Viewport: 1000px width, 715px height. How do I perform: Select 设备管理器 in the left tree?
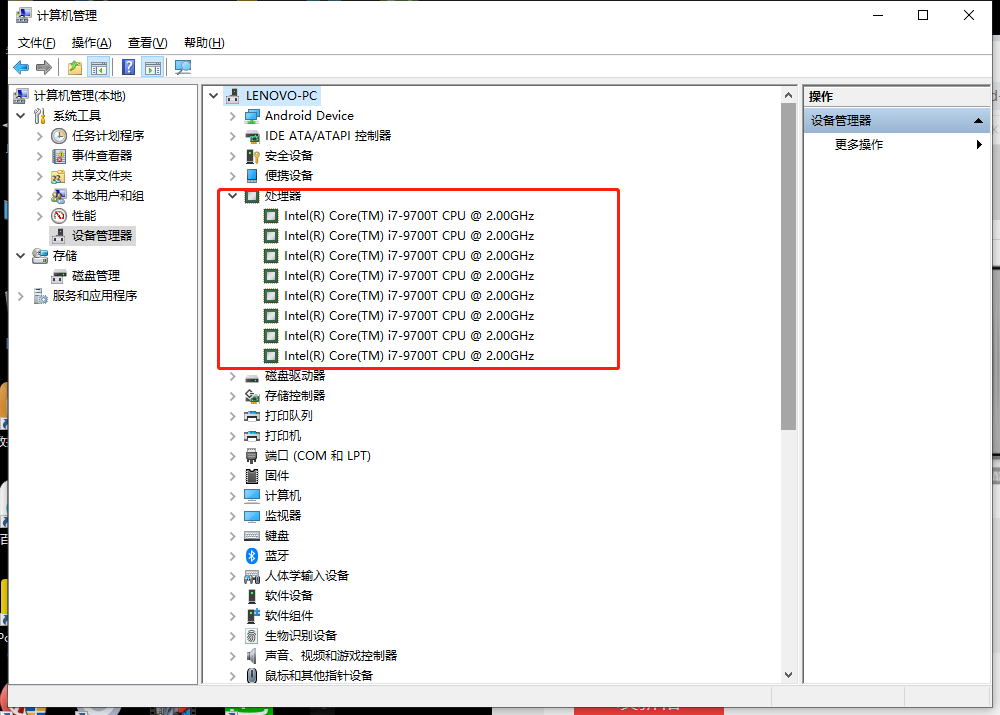coord(102,236)
